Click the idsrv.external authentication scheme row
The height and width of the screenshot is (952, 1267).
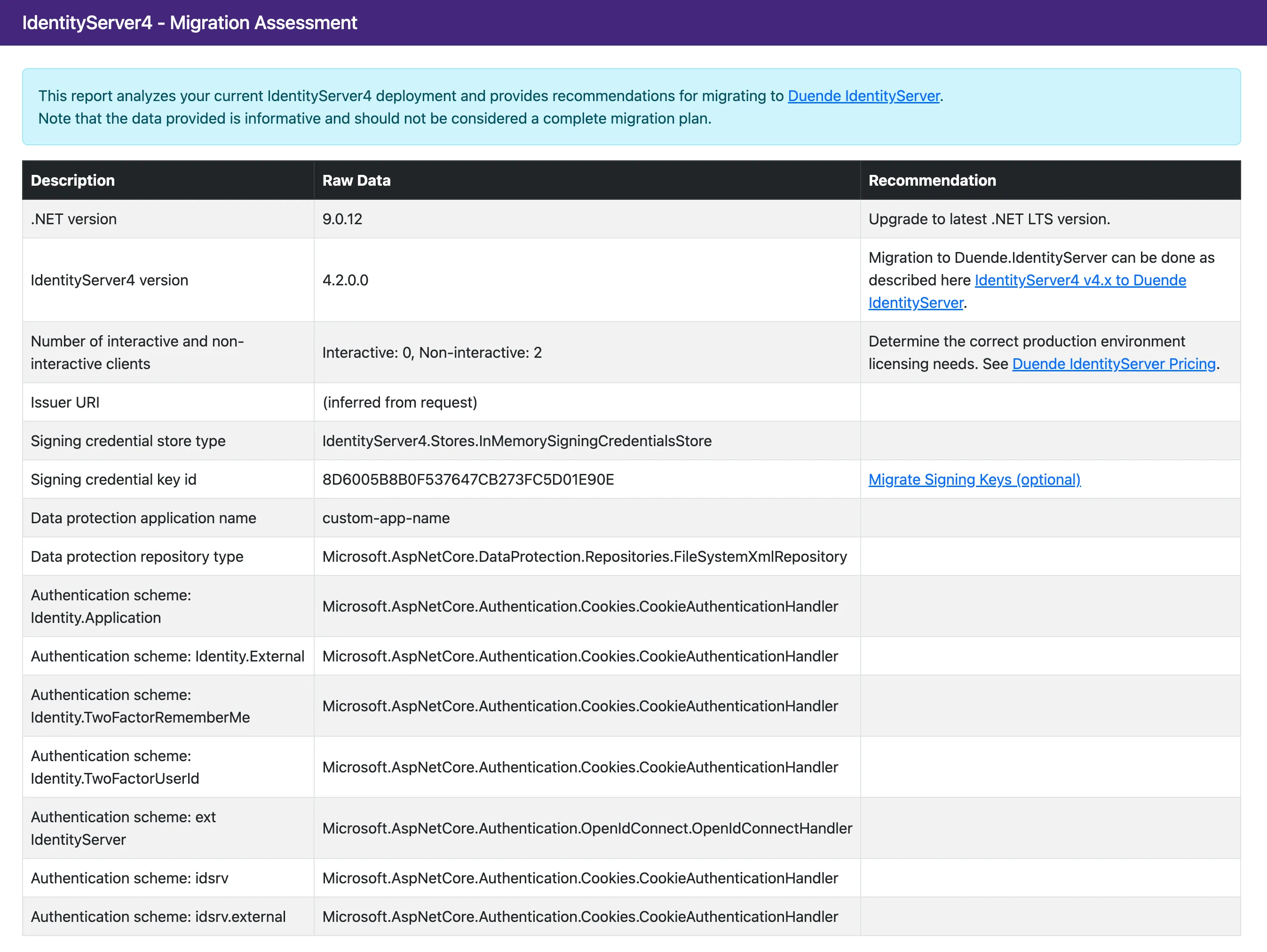tap(158, 917)
